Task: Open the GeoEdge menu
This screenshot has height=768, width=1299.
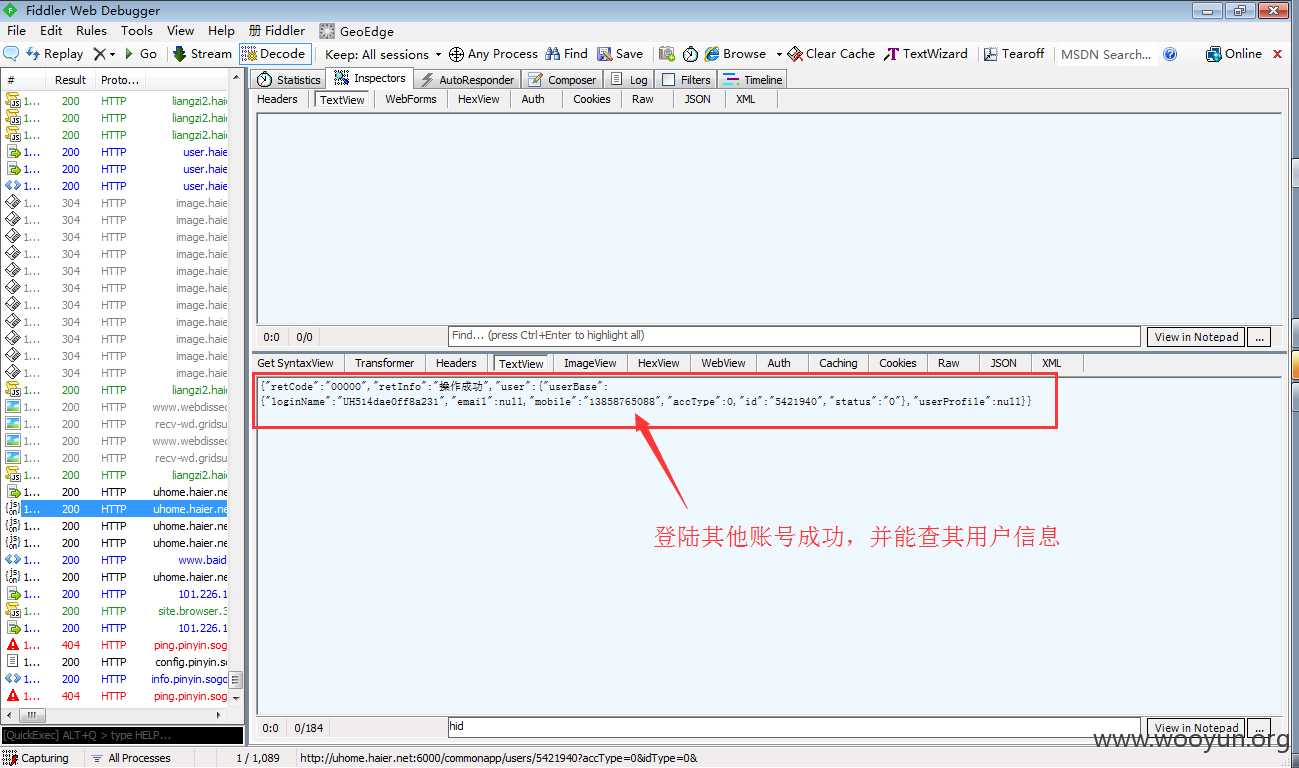Action: click(357, 31)
